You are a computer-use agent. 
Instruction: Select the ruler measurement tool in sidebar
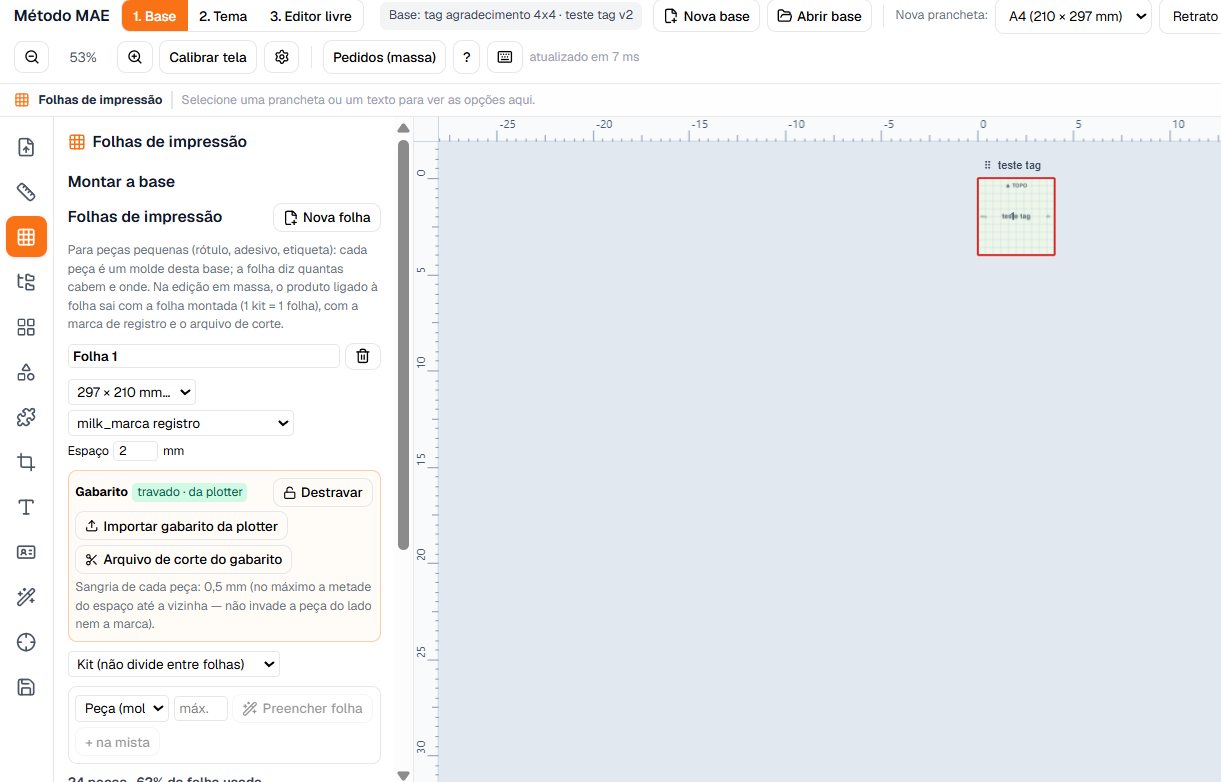(x=27, y=192)
